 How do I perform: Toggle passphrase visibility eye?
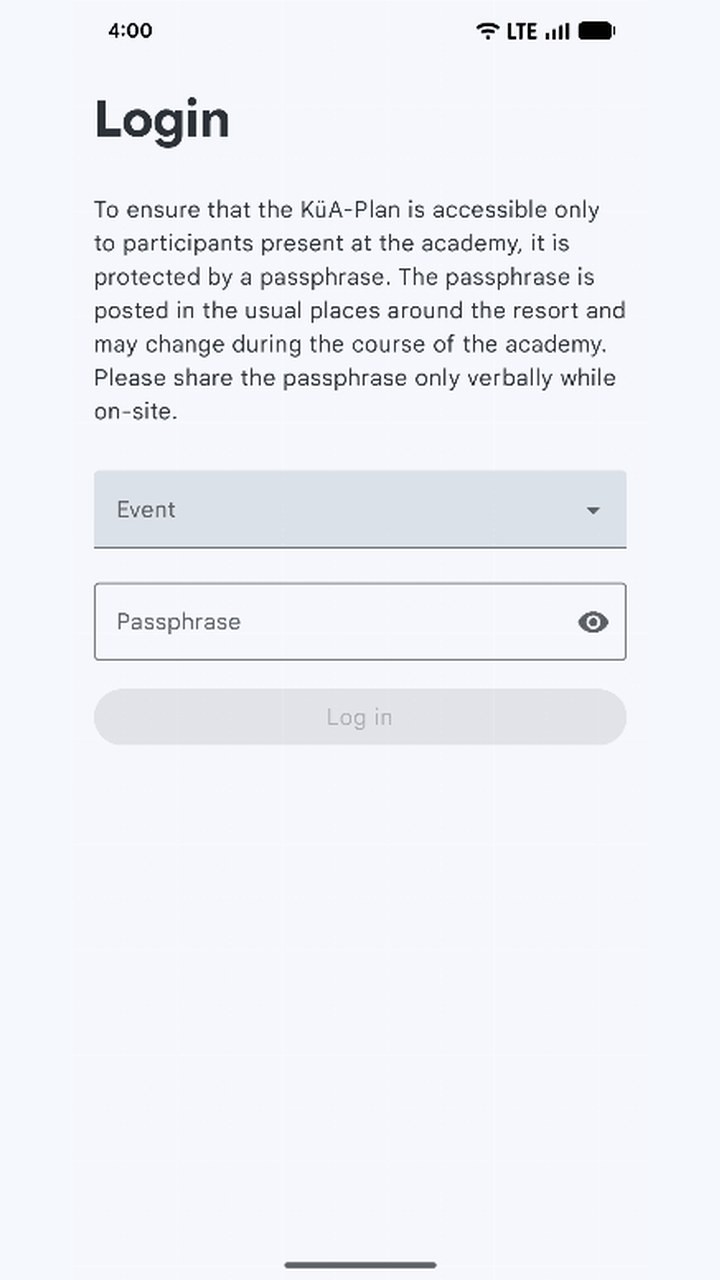tap(593, 622)
